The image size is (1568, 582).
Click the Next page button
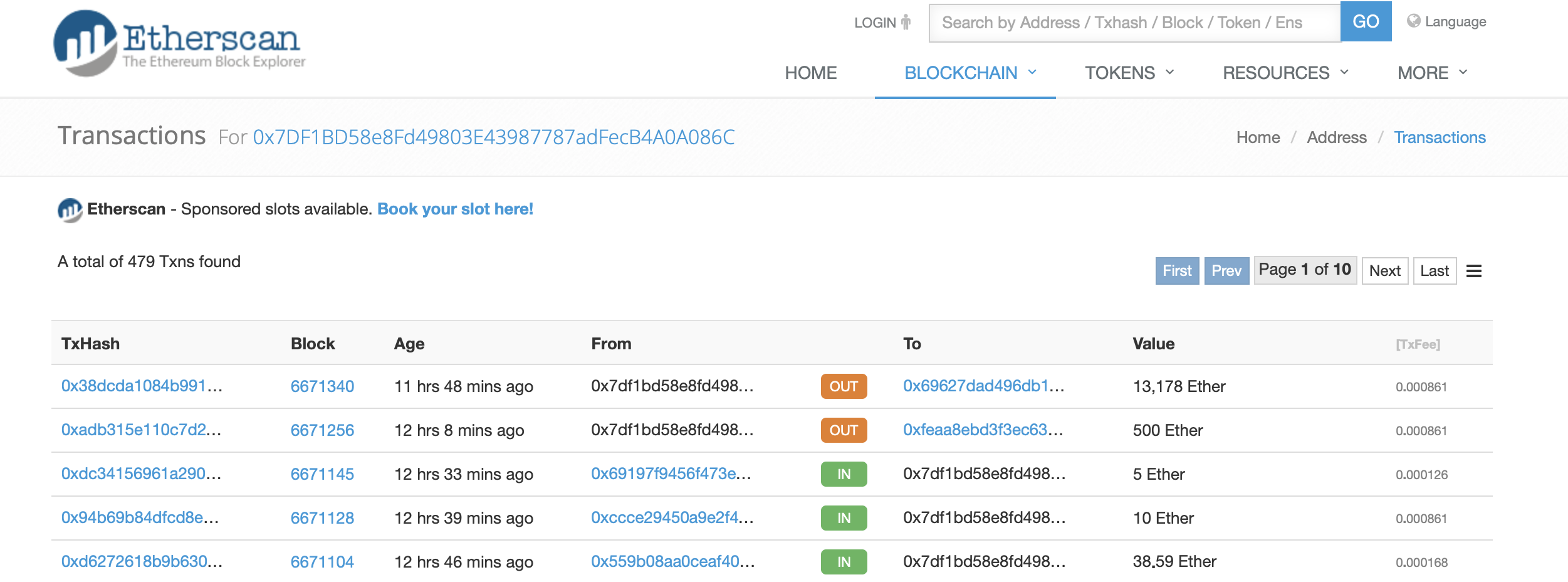point(1384,271)
